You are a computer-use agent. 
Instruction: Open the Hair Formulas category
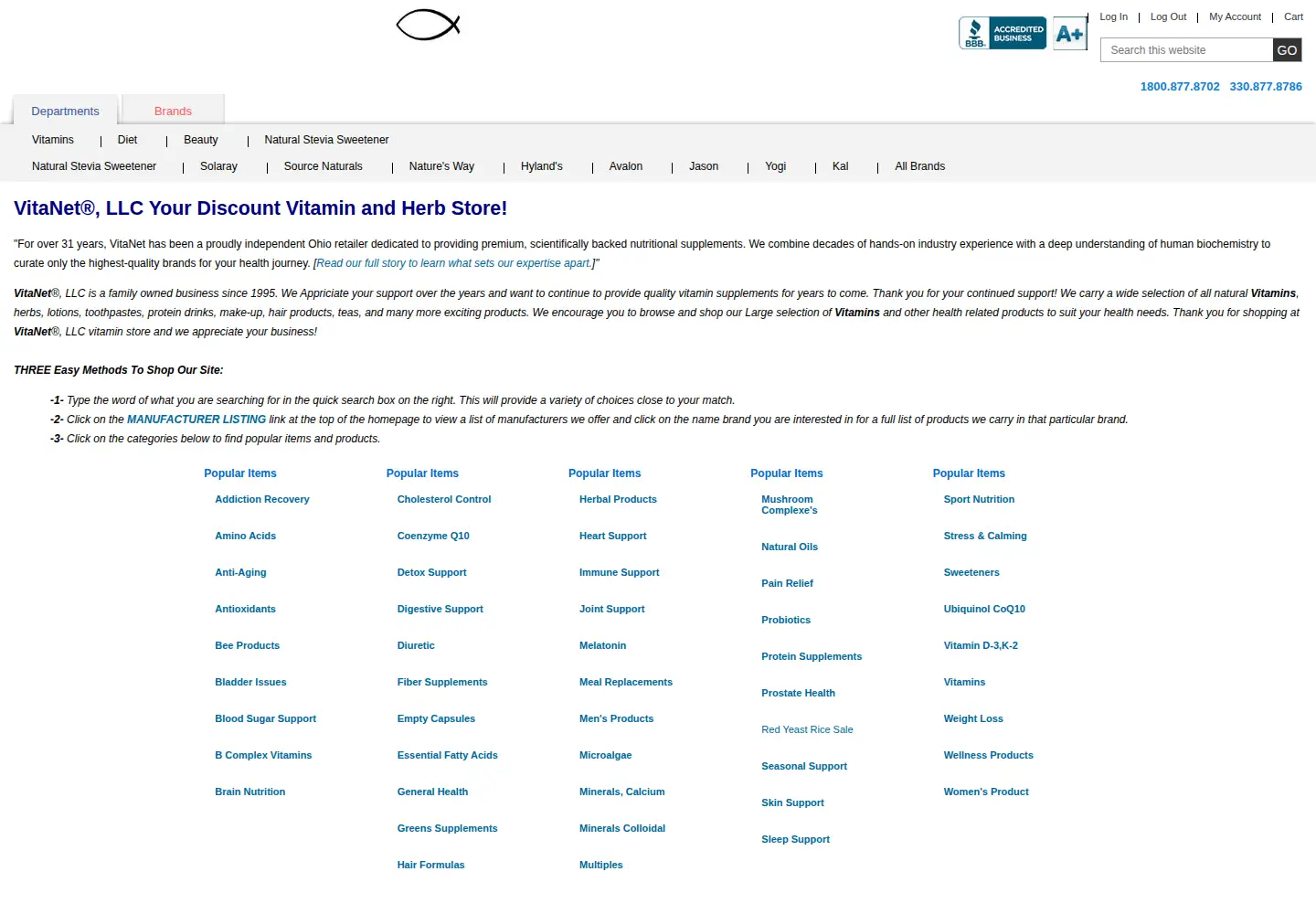click(x=430, y=866)
